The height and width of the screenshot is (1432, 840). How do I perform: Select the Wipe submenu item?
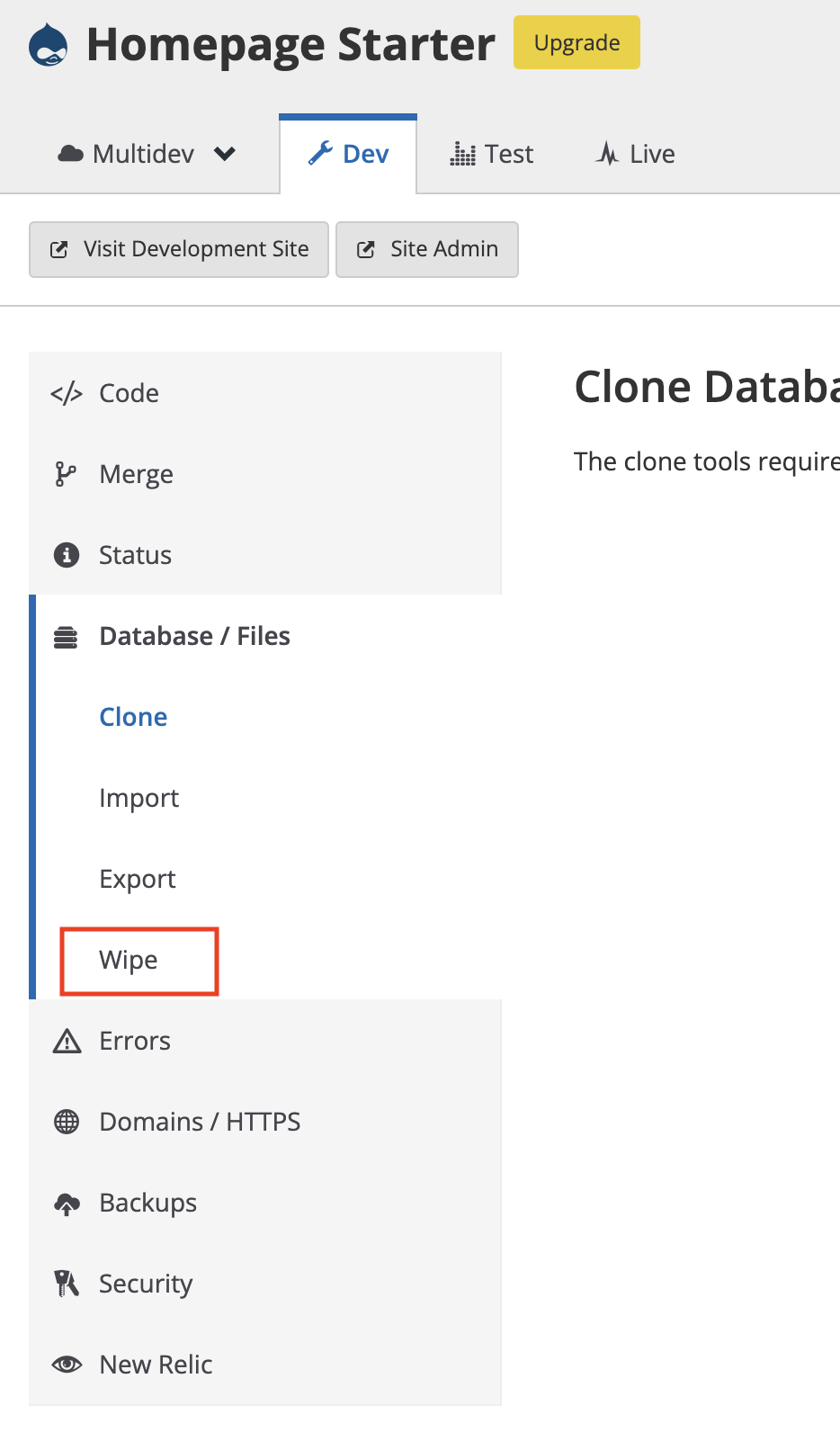click(x=129, y=961)
